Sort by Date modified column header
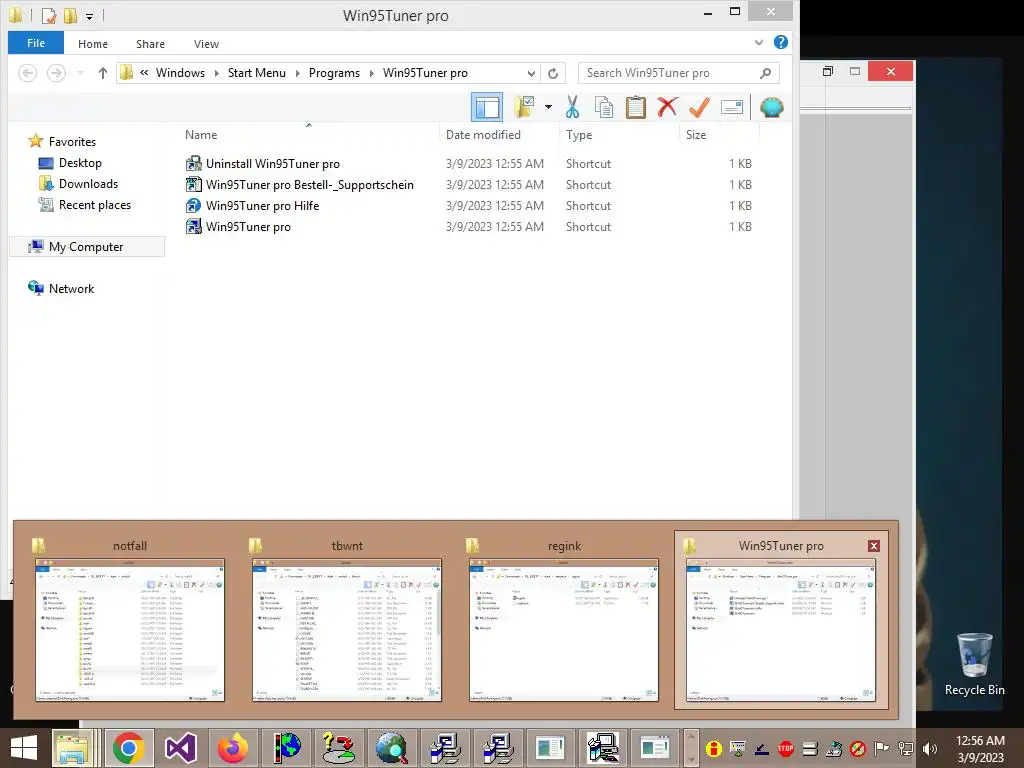Image resolution: width=1024 pixels, height=768 pixels. tap(483, 135)
